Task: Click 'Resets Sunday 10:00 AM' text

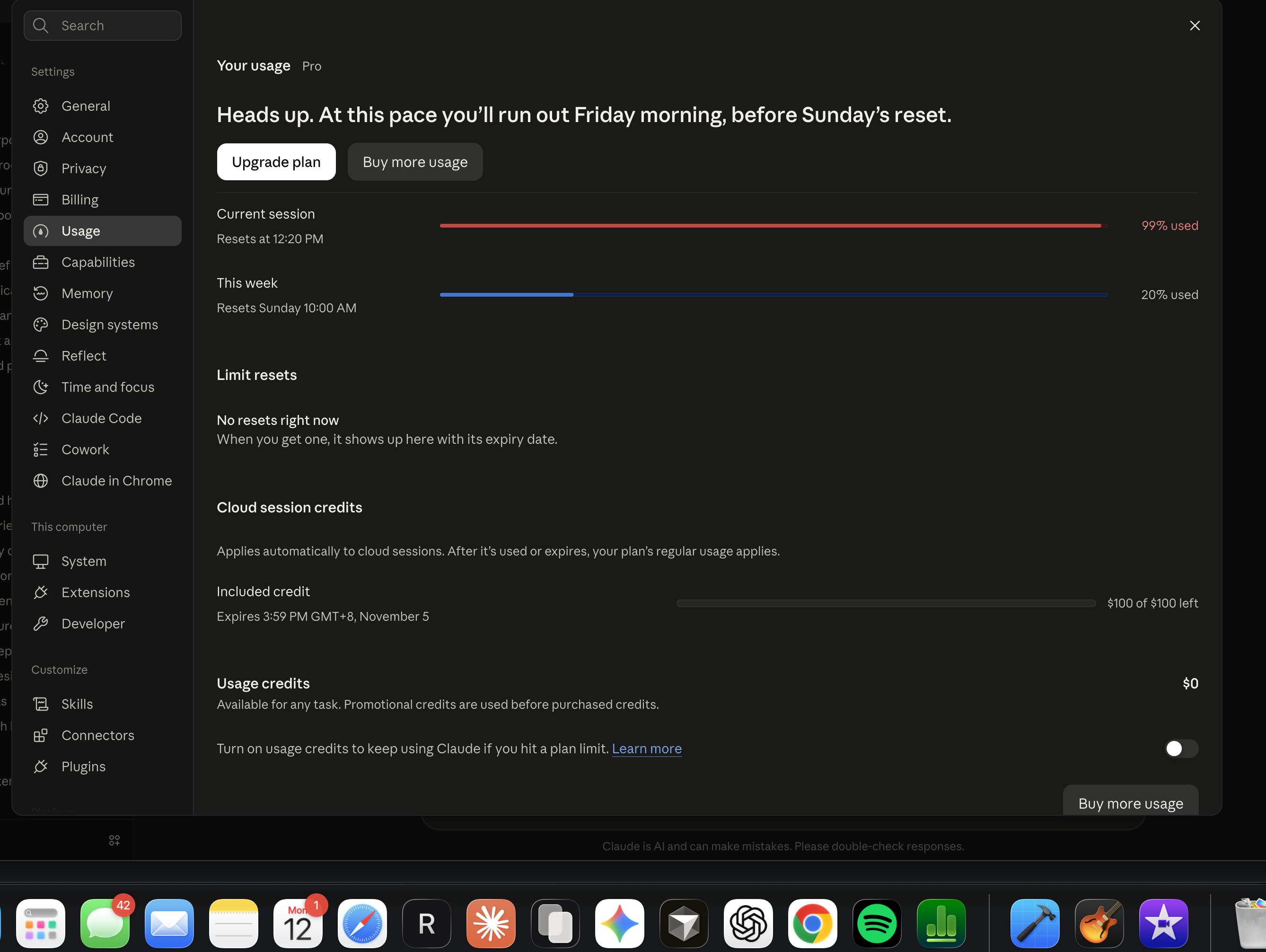Action: pos(286,308)
